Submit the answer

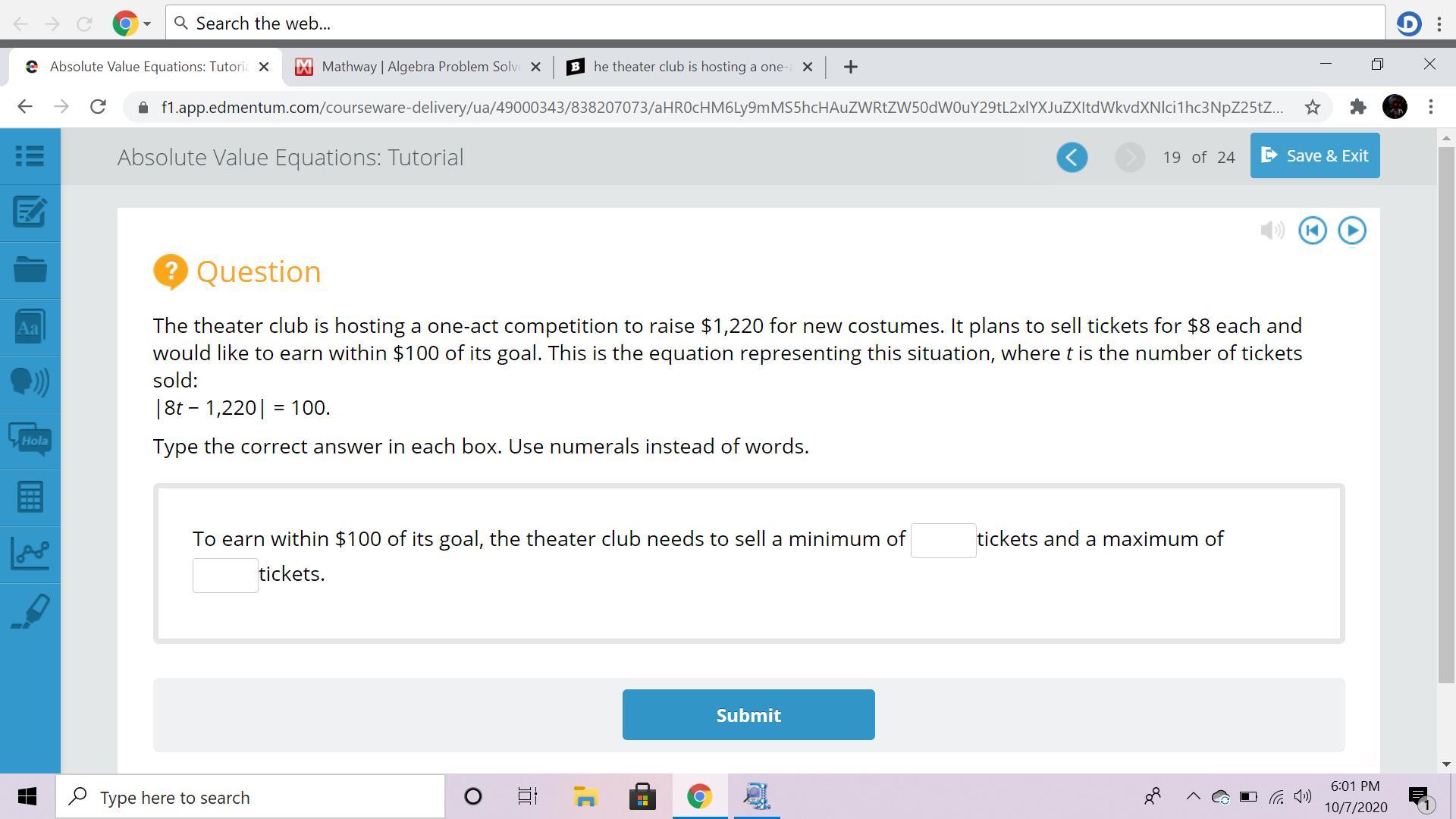pos(748,714)
